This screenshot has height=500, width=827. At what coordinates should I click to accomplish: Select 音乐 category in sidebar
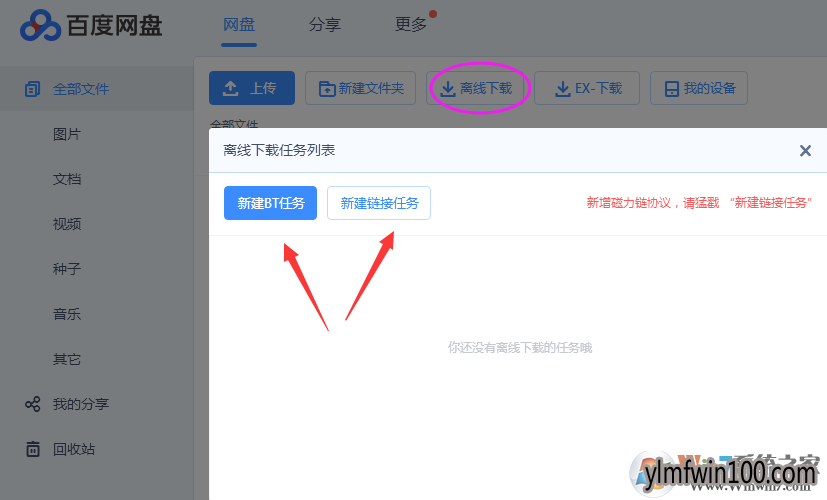click(67, 314)
